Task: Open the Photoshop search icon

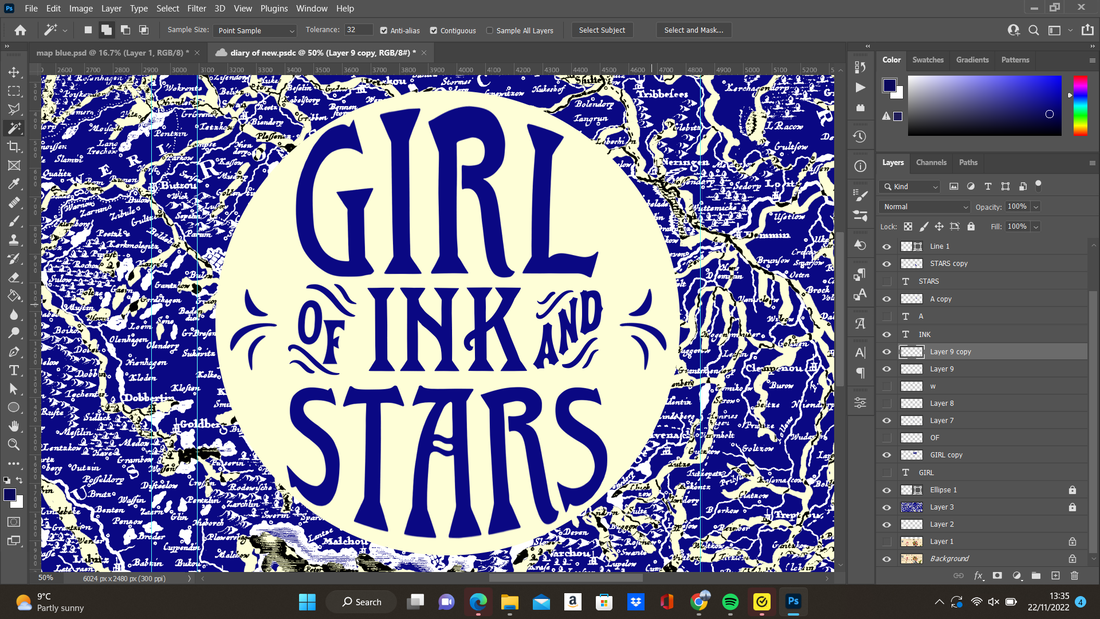Action: pos(1033,30)
